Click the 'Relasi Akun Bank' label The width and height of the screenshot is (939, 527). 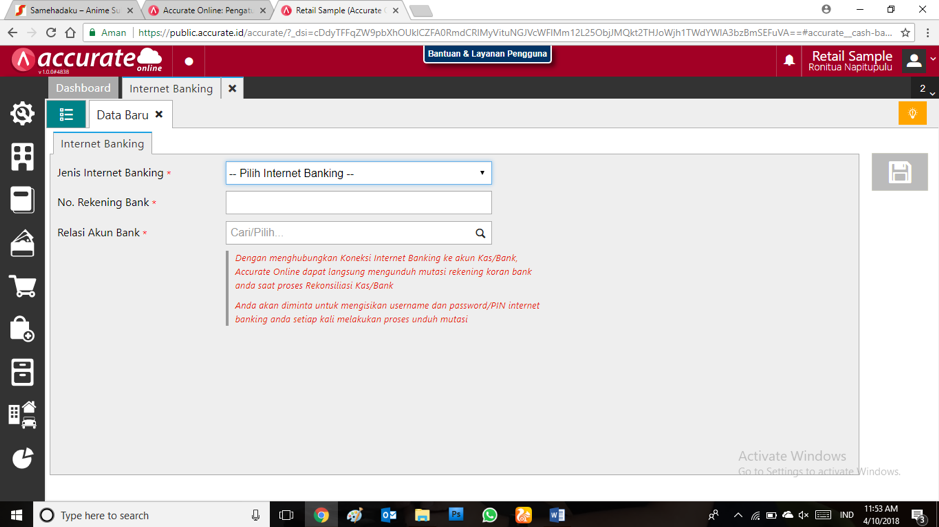pos(98,232)
